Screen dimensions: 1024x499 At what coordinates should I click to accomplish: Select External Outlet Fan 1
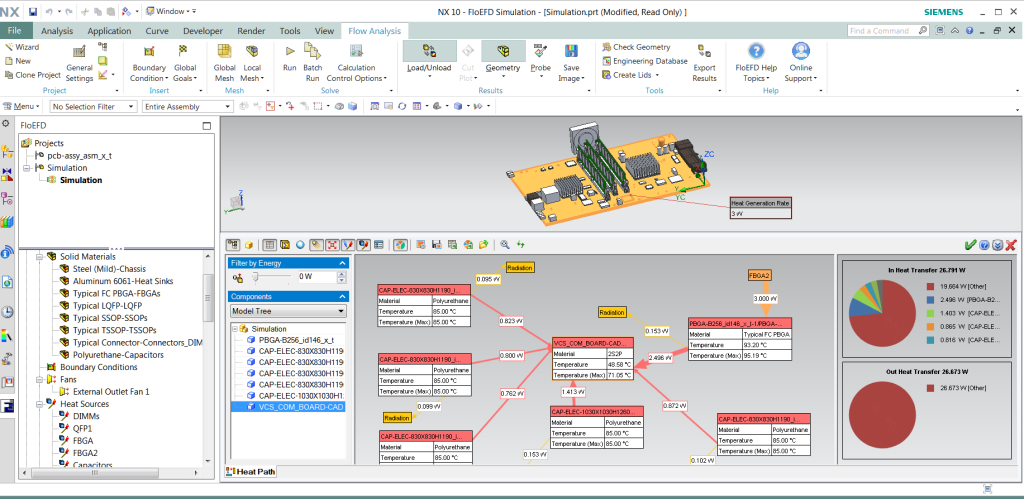(x=104, y=392)
